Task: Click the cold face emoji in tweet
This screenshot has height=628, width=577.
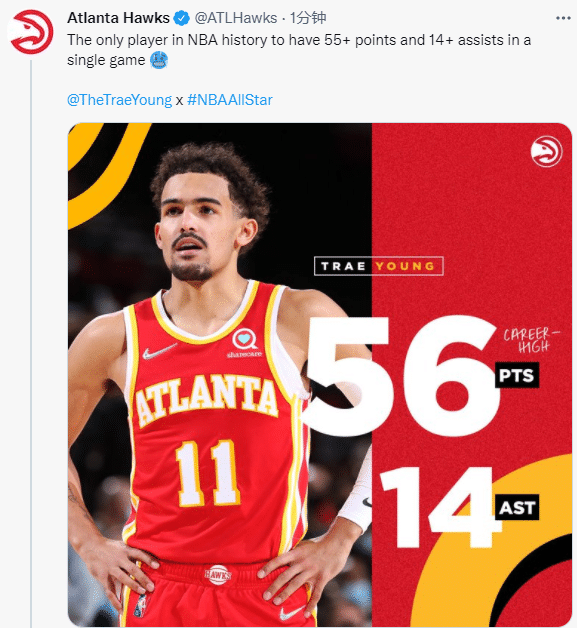Action: click(159, 60)
